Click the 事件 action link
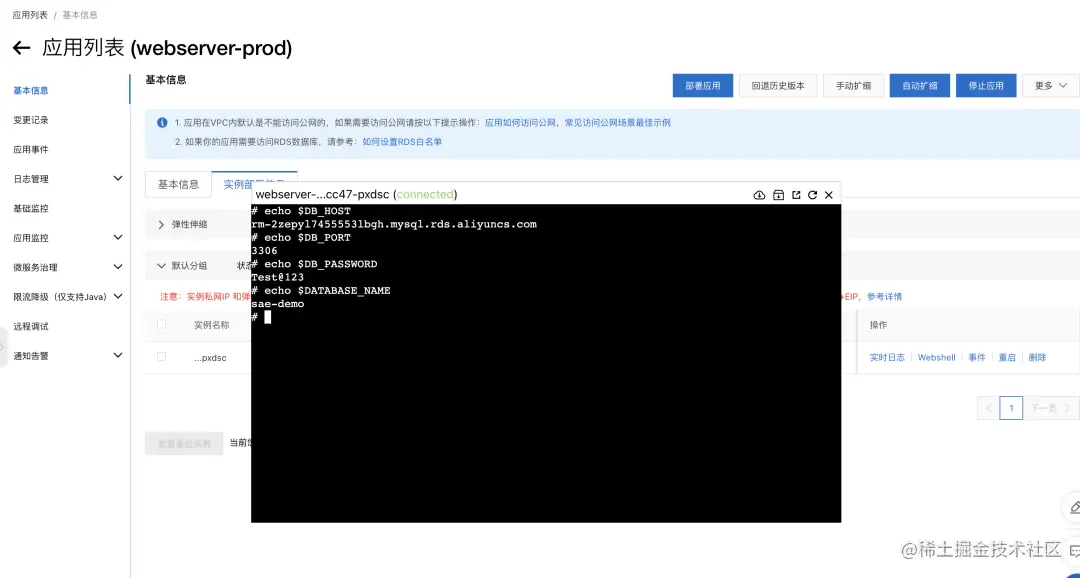1080x578 pixels. coord(977,358)
